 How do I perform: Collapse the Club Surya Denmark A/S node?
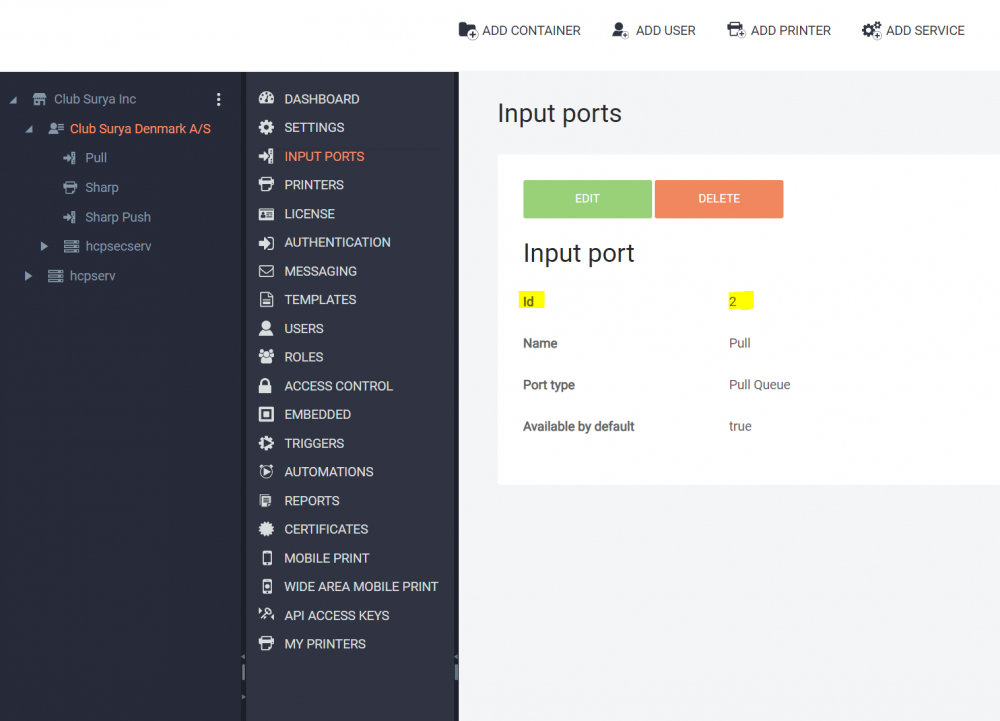tap(29, 129)
